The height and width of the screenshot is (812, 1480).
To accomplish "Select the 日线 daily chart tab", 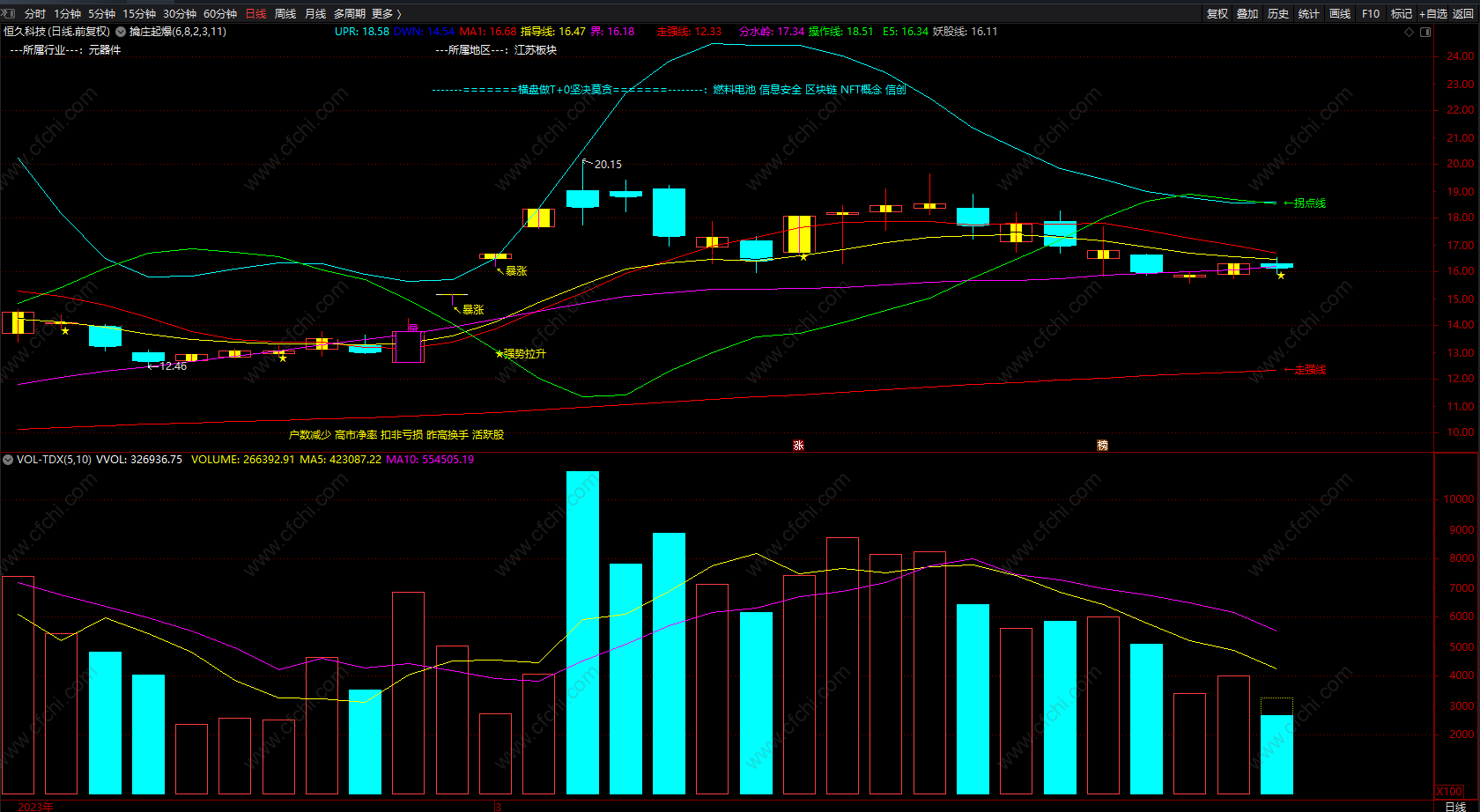I will point(255,14).
